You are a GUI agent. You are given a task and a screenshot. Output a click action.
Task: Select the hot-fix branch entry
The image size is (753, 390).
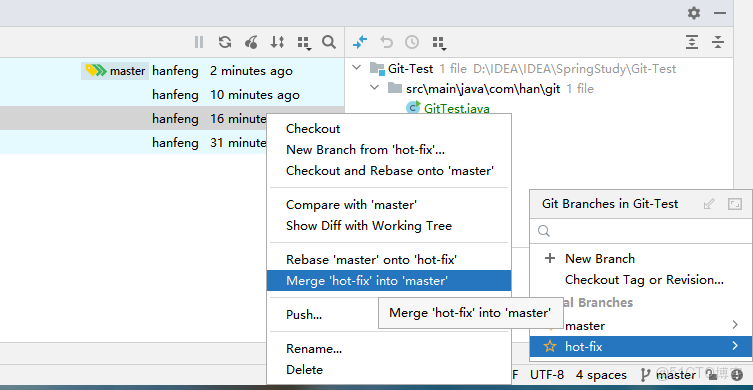click(641, 346)
